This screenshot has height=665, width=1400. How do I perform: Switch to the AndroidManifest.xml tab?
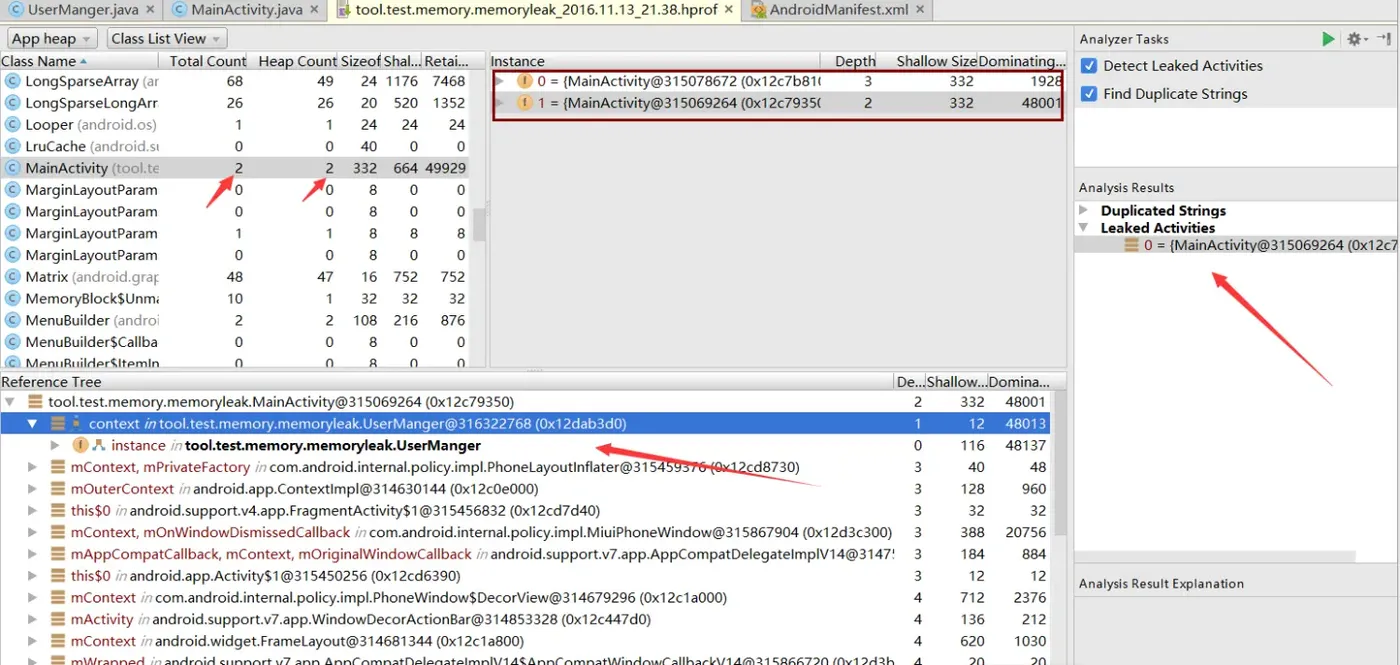coord(838,10)
